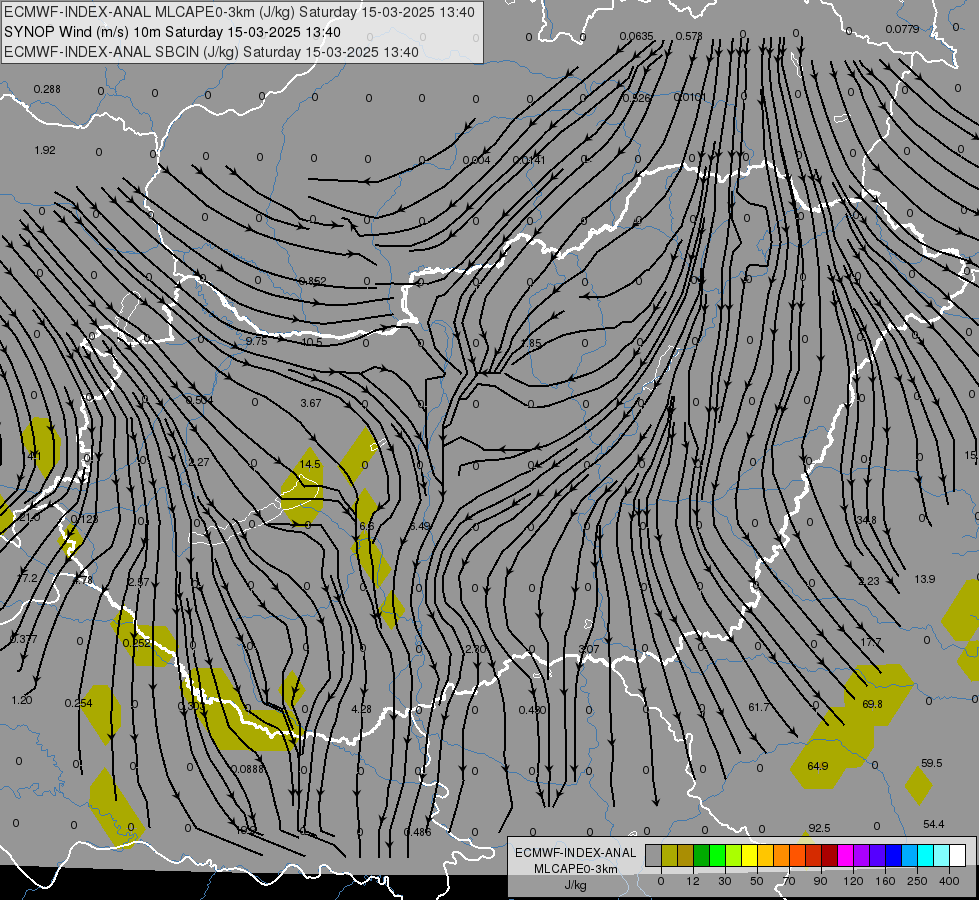This screenshot has width=979, height=900.
Task: Click the map value 0.0635
Action: pyautogui.click(x=636, y=36)
